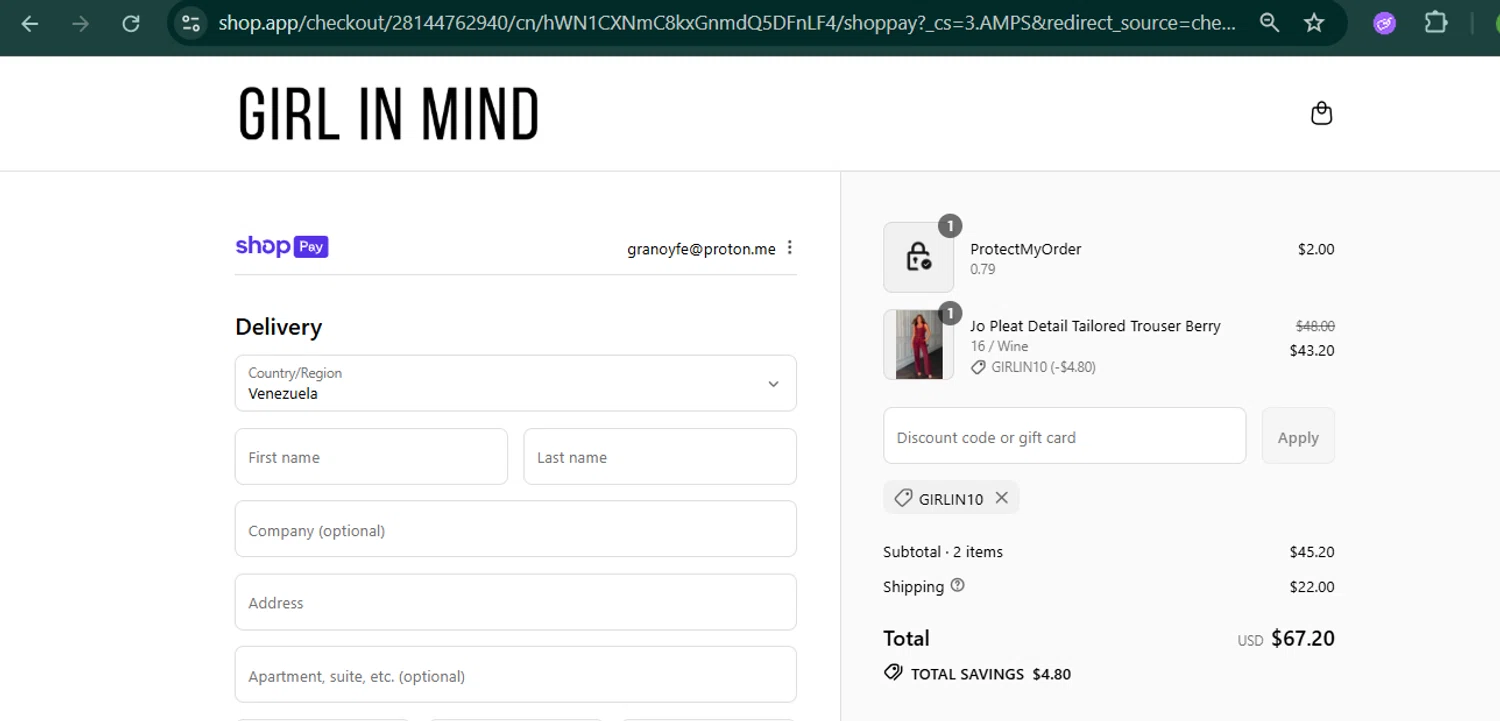Click the Apply discount button
This screenshot has height=721, width=1500.
click(1298, 436)
